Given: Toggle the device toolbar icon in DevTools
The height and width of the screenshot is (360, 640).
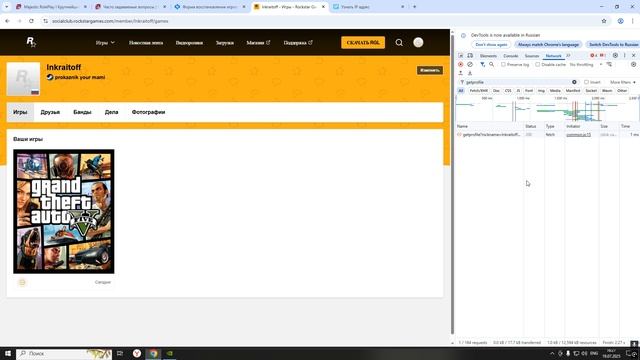Looking at the screenshot, I should click(470, 56).
